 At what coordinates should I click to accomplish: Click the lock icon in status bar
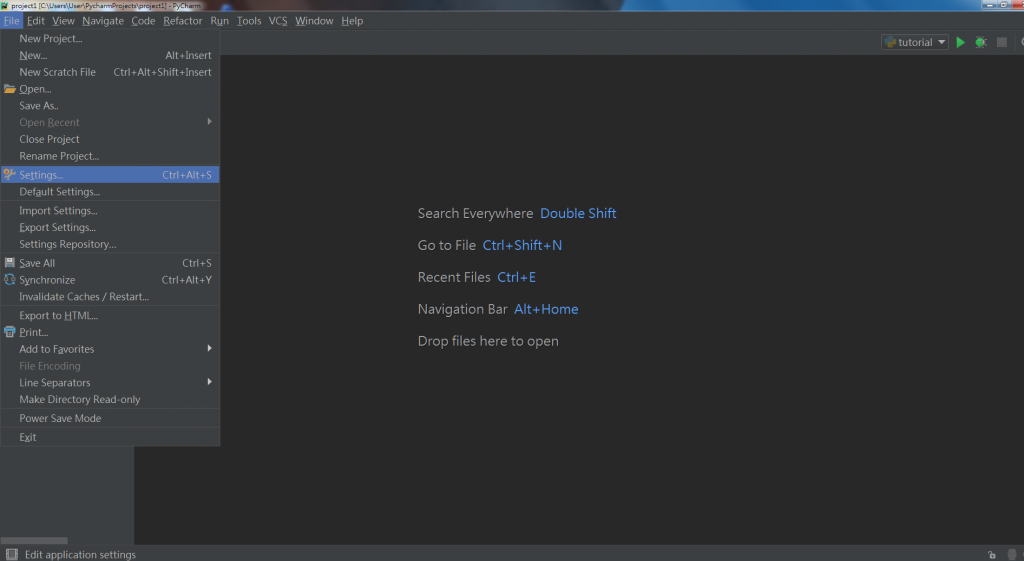[991, 554]
